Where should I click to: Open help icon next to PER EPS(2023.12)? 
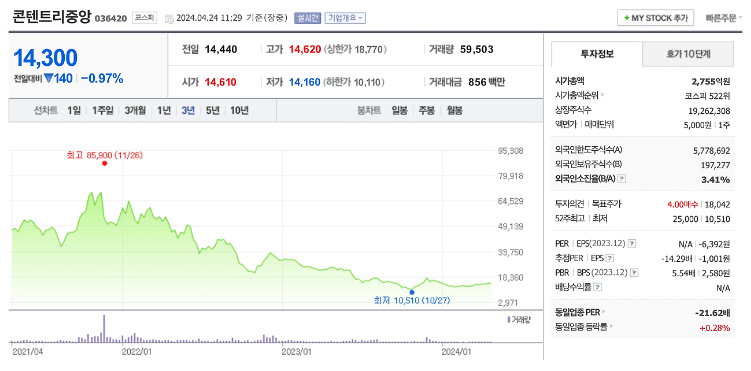[x=632, y=244]
